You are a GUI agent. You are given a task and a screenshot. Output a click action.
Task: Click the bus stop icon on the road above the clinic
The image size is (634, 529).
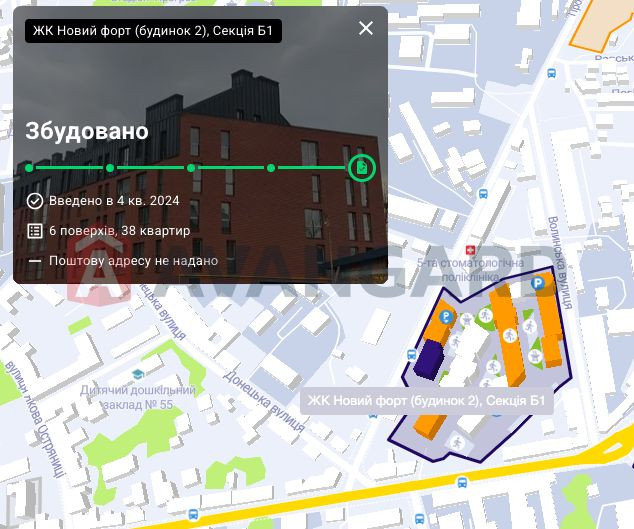click(483, 194)
